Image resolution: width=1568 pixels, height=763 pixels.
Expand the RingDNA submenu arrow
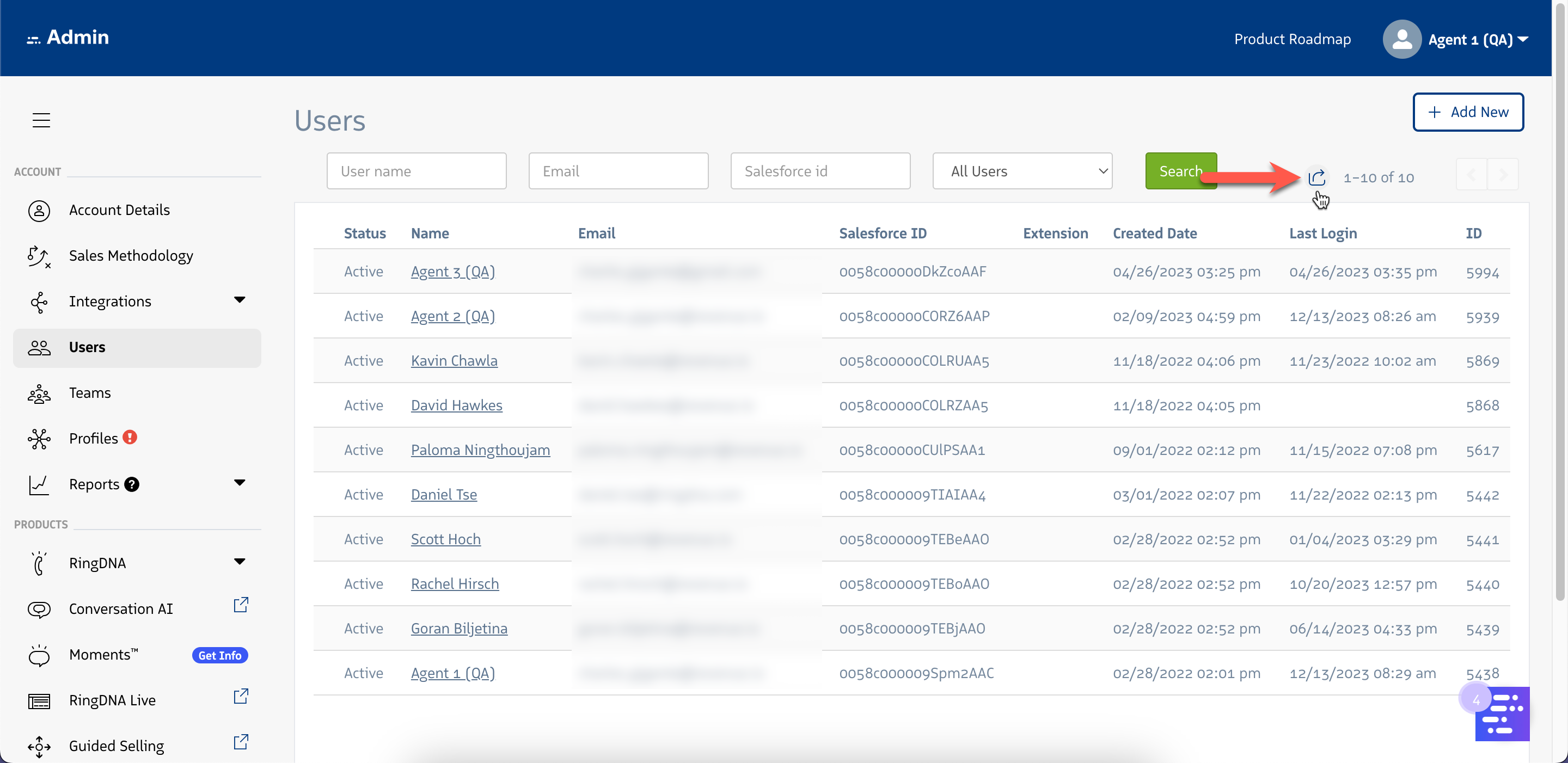(239, 561)
